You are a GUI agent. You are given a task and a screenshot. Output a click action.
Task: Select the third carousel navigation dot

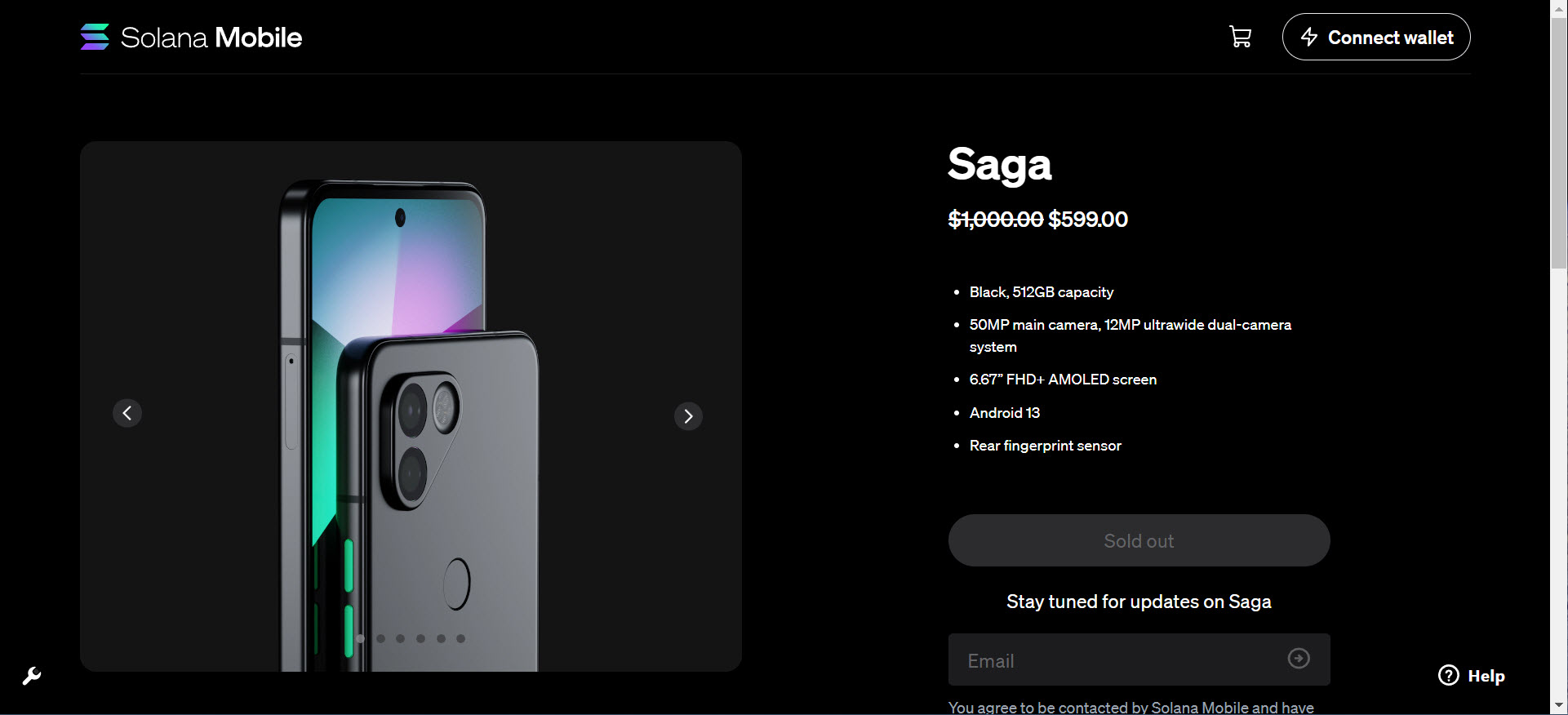coord(400,638)
